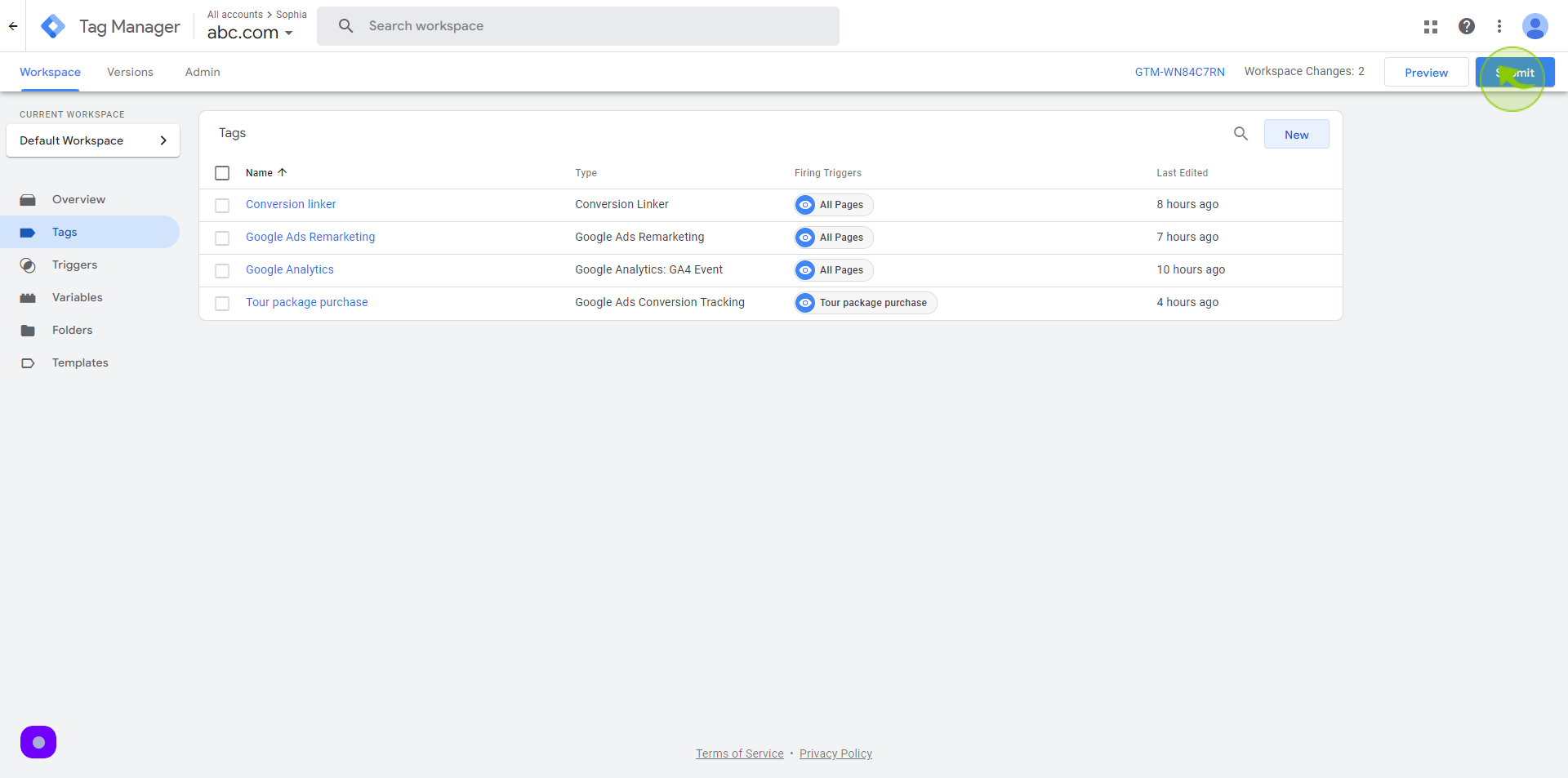Click trigger eye icon in Google Ads Remarketing row

pyautogui.click(x=805, y=238)
